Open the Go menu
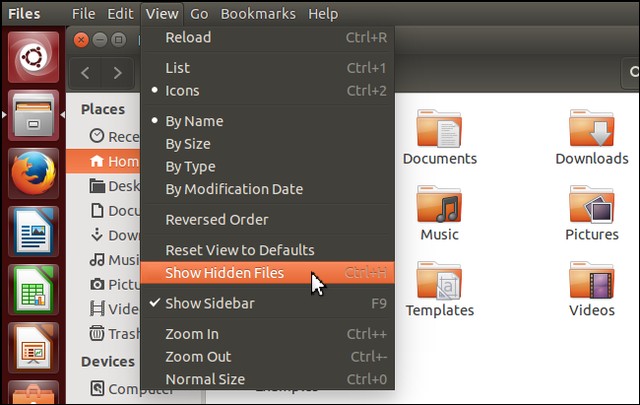Viewport: 640px width, 405px height. (199, 14)
